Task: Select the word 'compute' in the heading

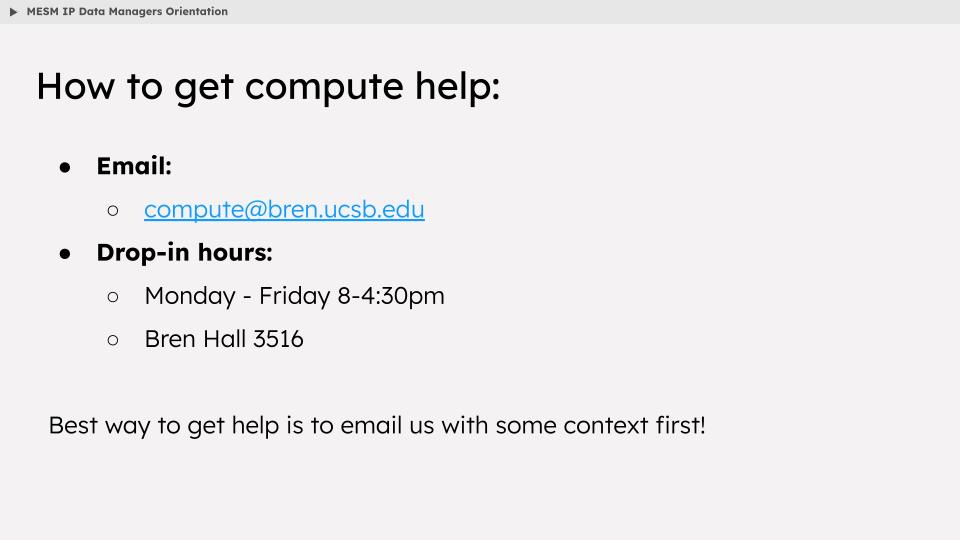Action: [x=324, y=88]
